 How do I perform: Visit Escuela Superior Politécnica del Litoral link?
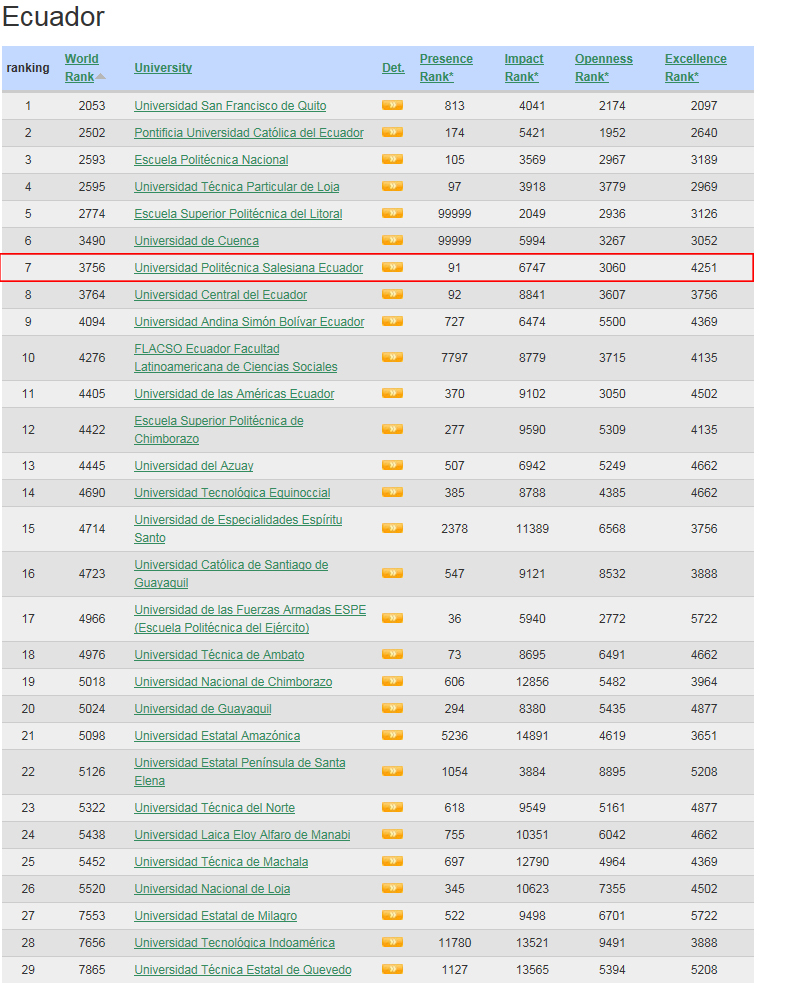coord(238,214)
